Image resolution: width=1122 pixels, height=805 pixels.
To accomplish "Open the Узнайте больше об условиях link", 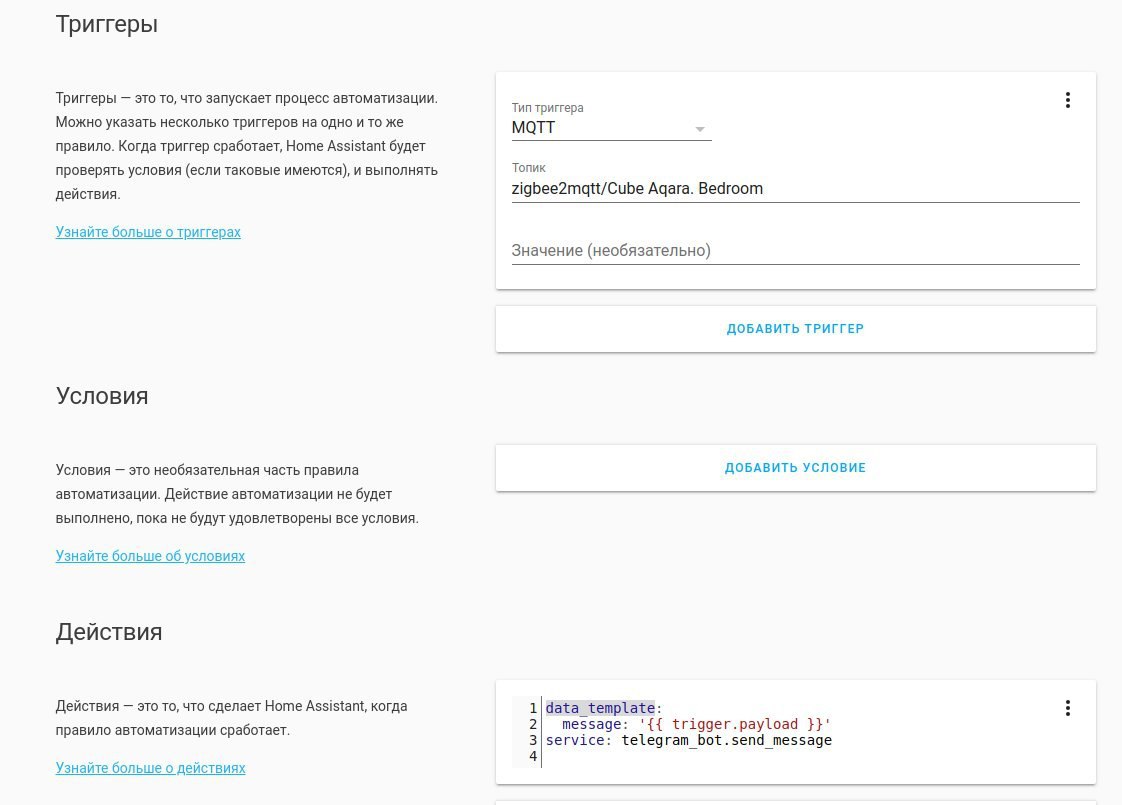I will coord(150,556).
